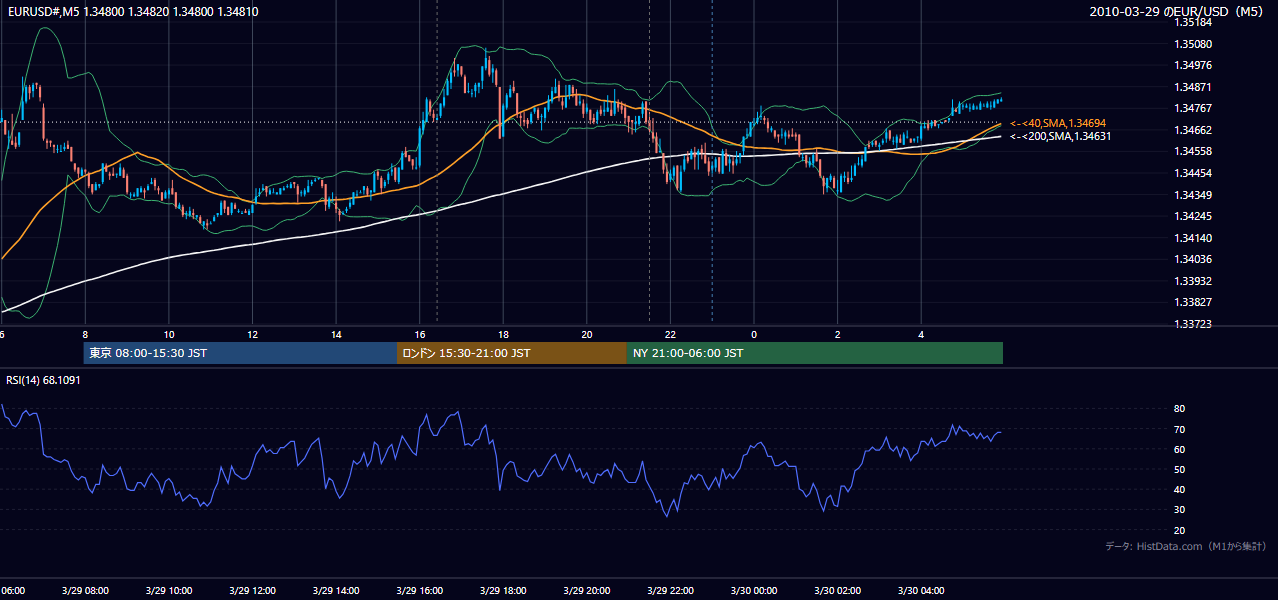This screenshot has height=600, width=1278.
Task: Click price axis label 1.34767
Action: [x=1193, y=108]
